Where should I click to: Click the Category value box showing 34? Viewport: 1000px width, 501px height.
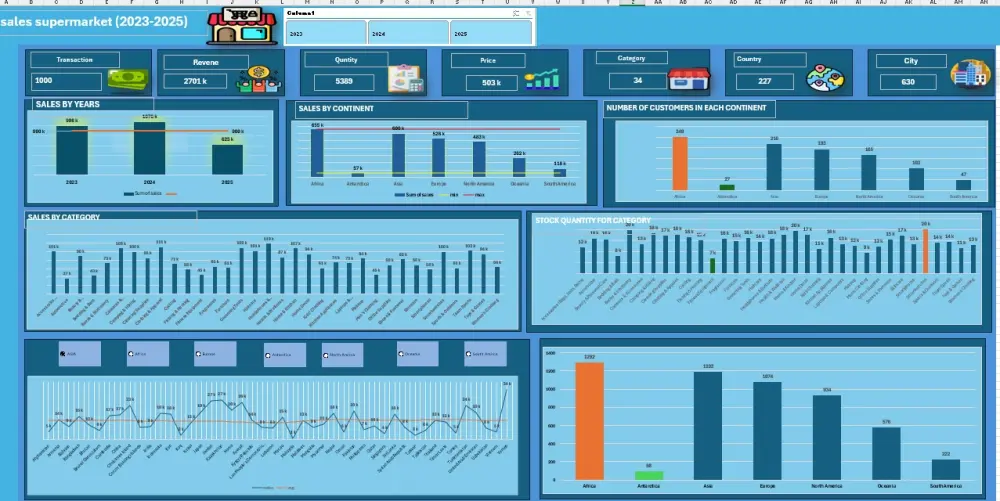(638, 81)
